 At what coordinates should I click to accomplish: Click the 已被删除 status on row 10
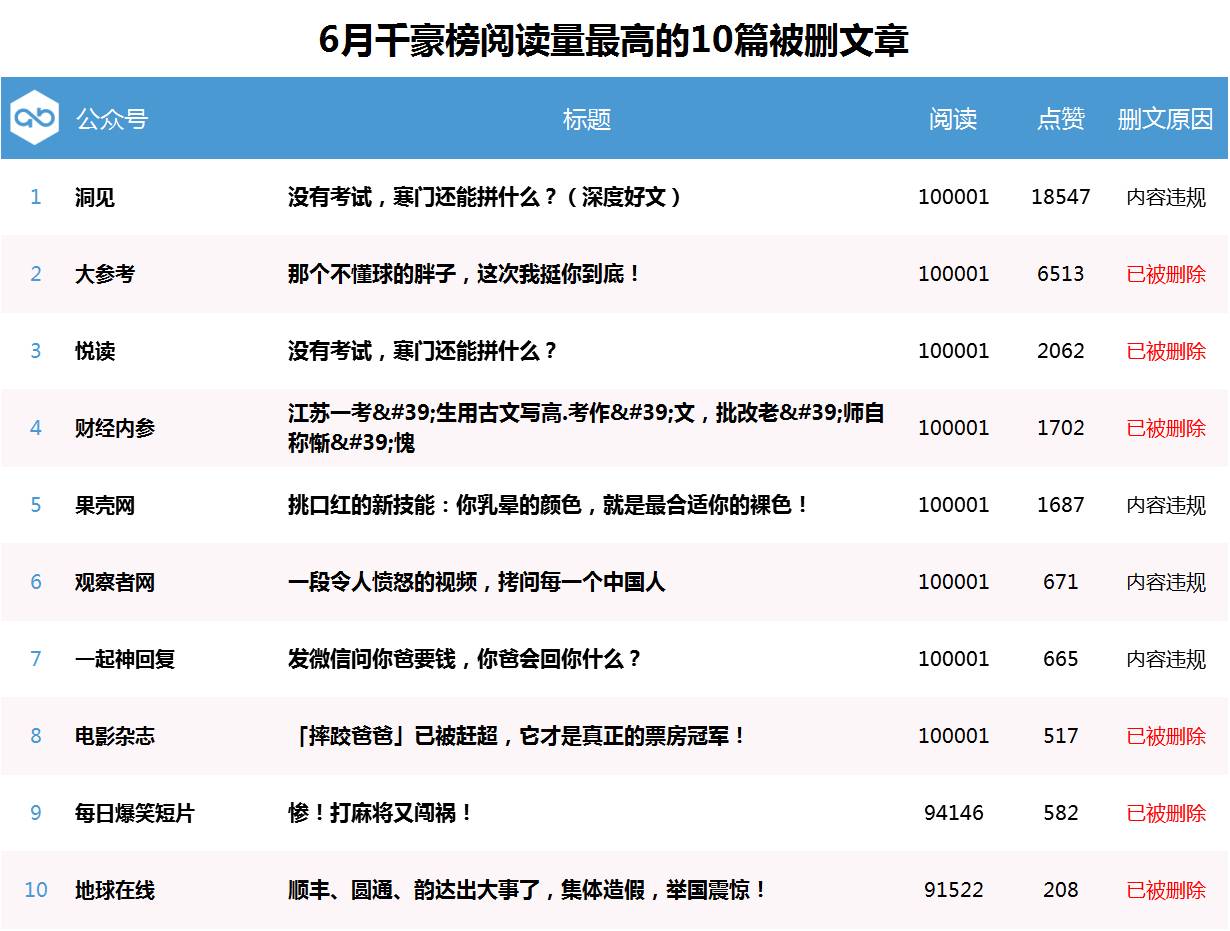click(x=1166, y=890)
